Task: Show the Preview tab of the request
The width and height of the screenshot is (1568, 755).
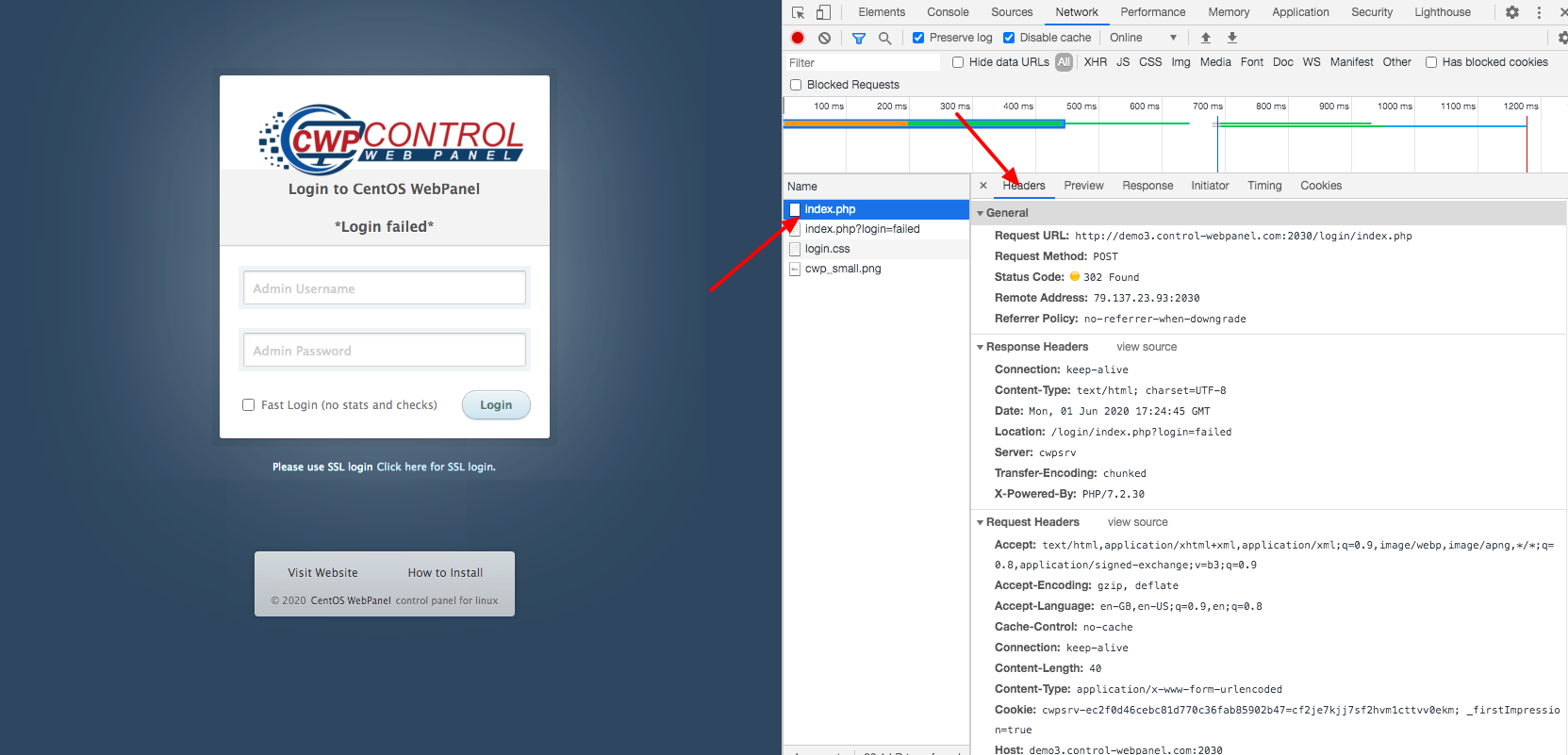Action: click(x=1083, y=186)
